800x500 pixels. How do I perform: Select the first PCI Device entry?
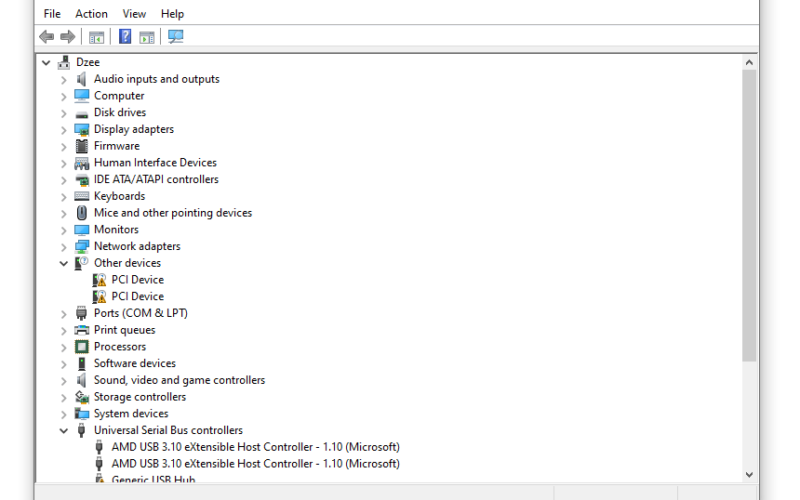click(x=138, y=280)
